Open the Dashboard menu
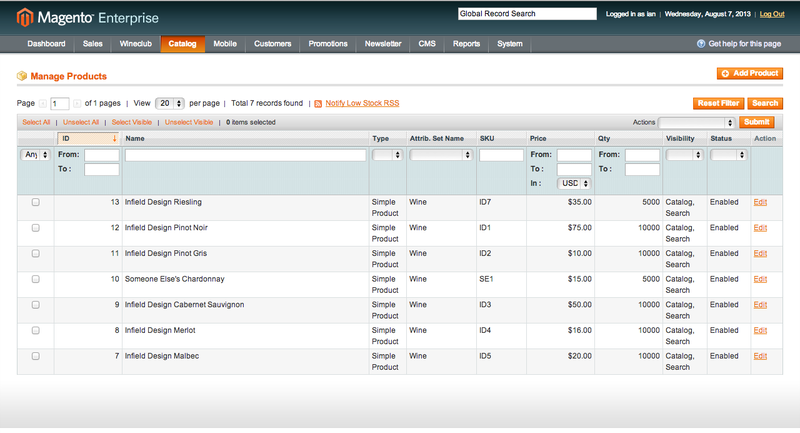800x433 pixels. coord(46,44)
